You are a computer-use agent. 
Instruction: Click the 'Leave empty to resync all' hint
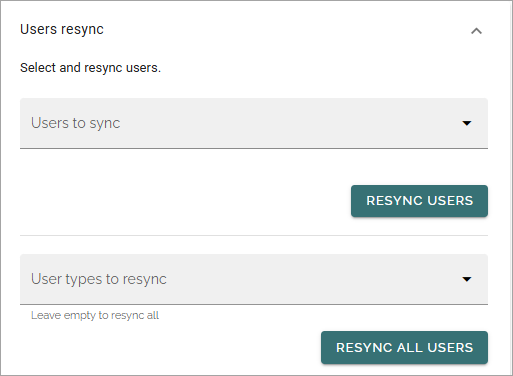coord(95,315)
